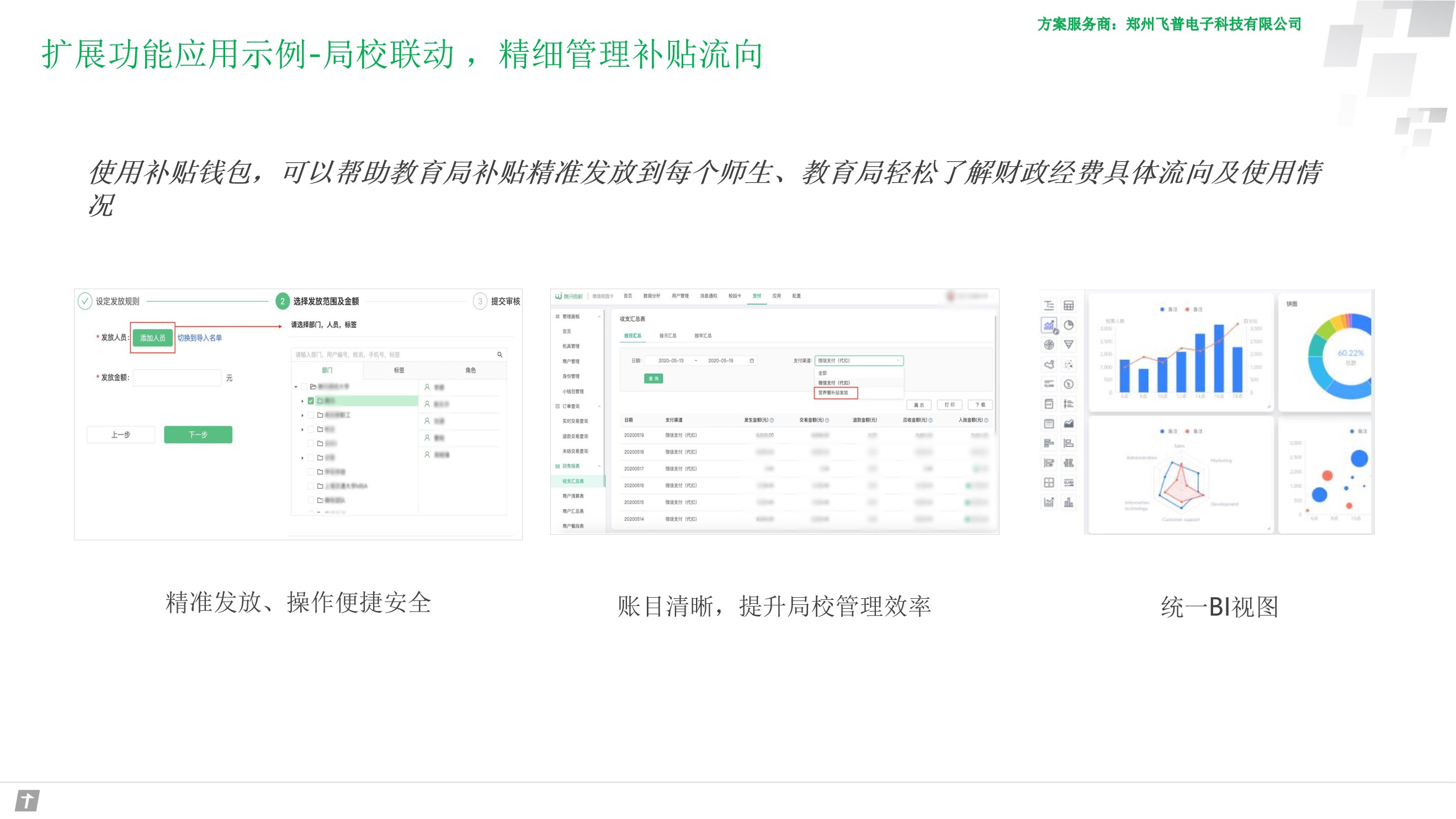1456x819 pixels.
Task: Click the calendar chart icon
Action: click(x=1049, y=423)
